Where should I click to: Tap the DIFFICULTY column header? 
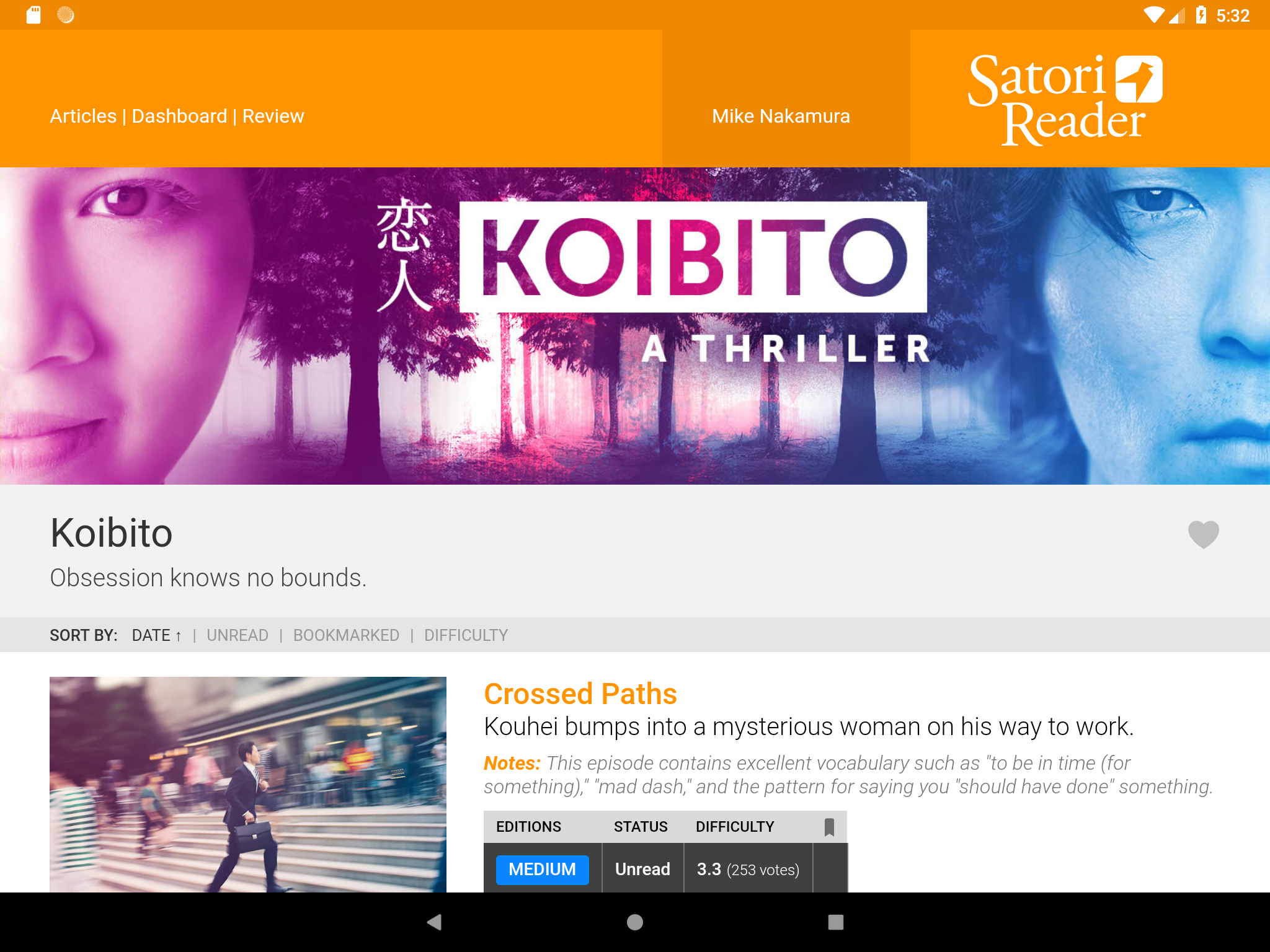[735, 827]
